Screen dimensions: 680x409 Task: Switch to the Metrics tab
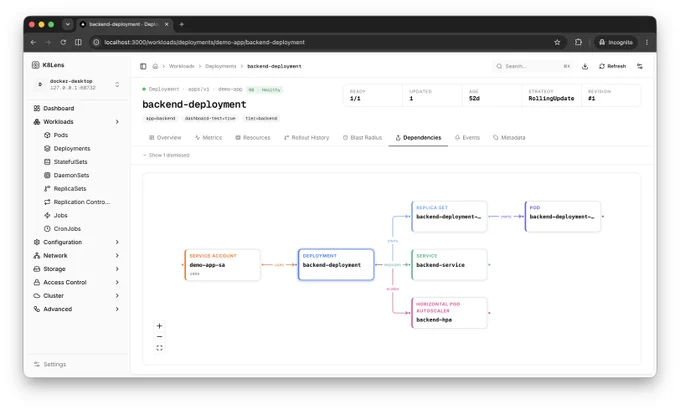click(208, 138)
